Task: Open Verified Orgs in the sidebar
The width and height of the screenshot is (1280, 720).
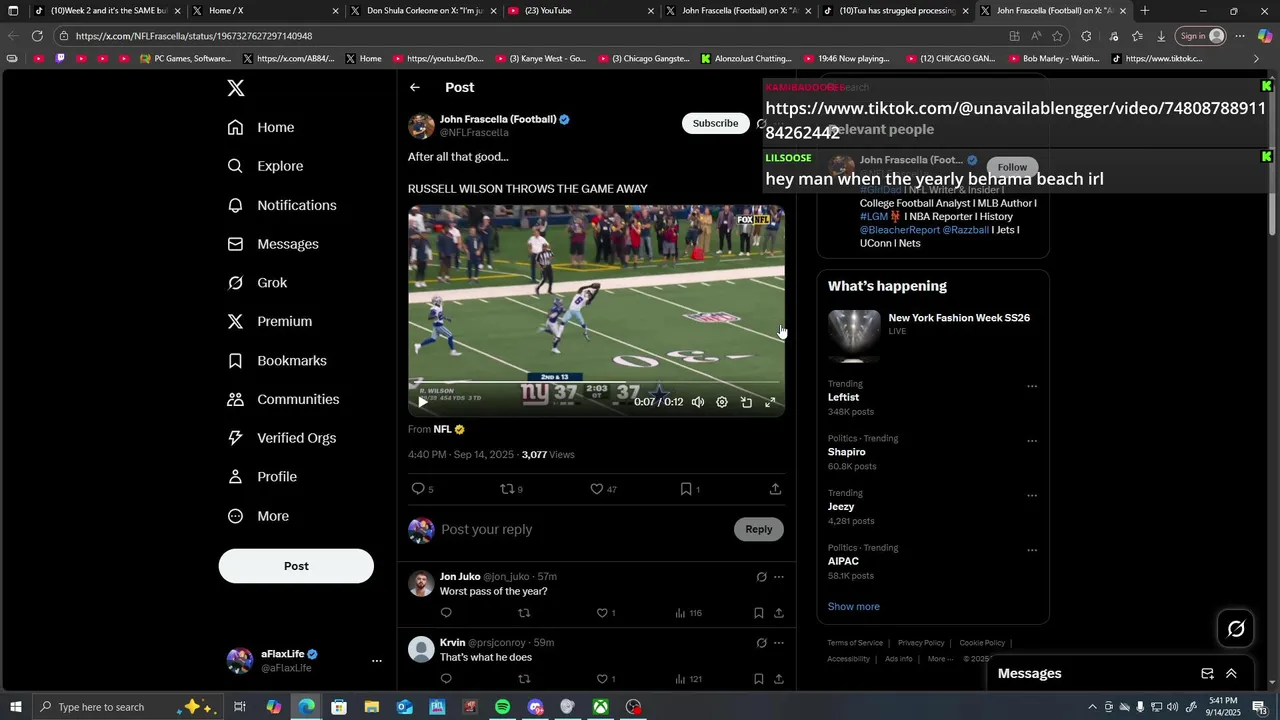Action: pos(281,438)
